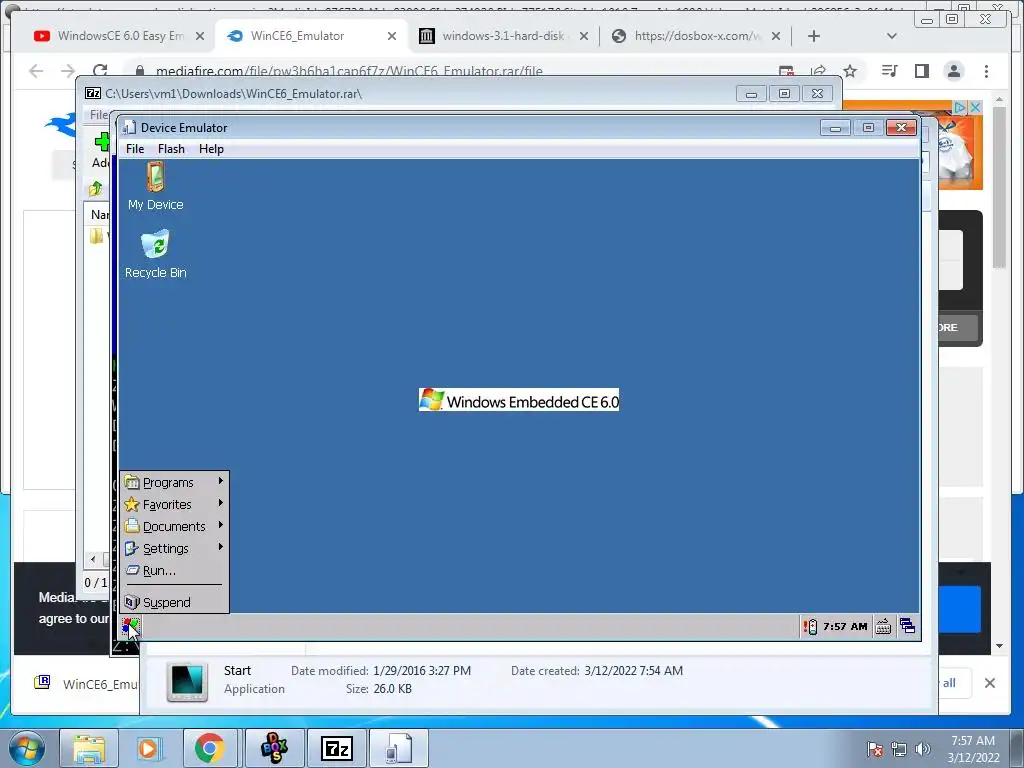Screen dimensions: 1024x768
Task: Open the Chrome tab search chevron
Action: coord(891,36)
